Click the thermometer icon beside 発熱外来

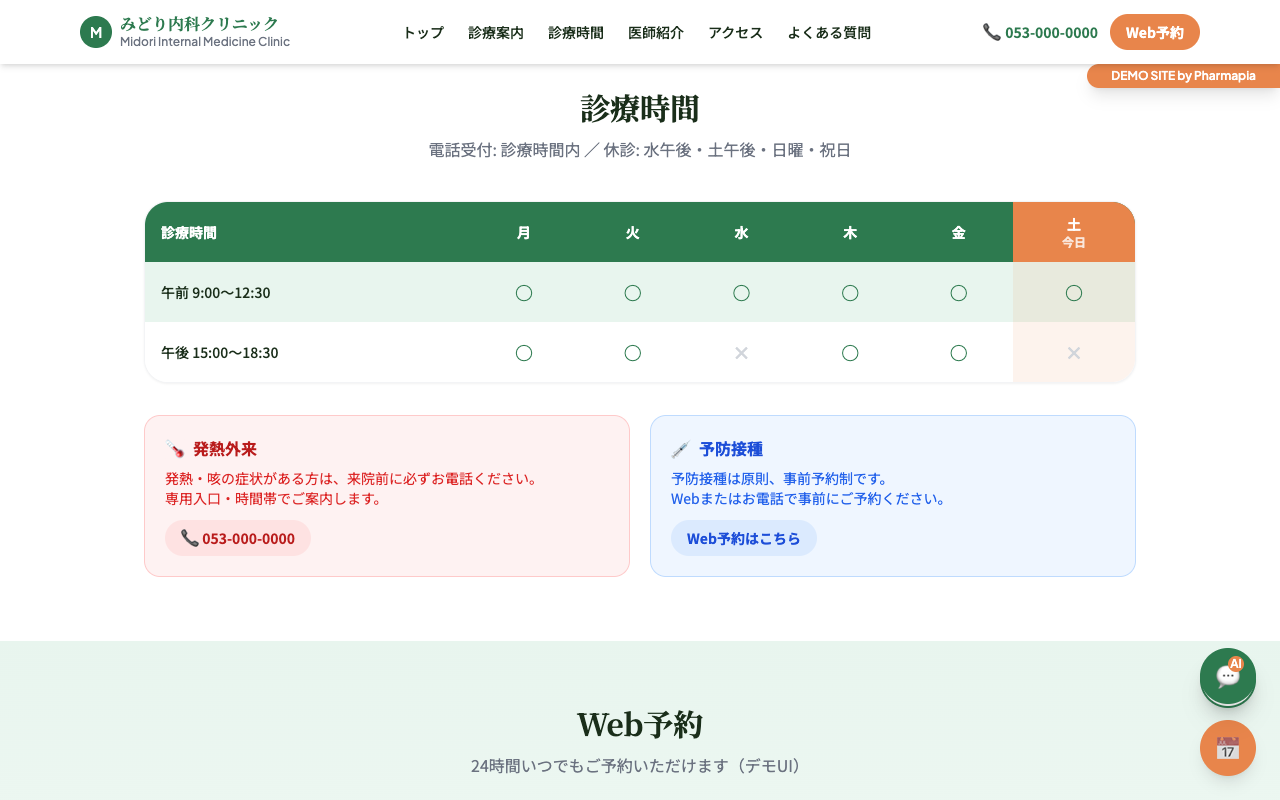pyautogui.click(x=175, y=449)
